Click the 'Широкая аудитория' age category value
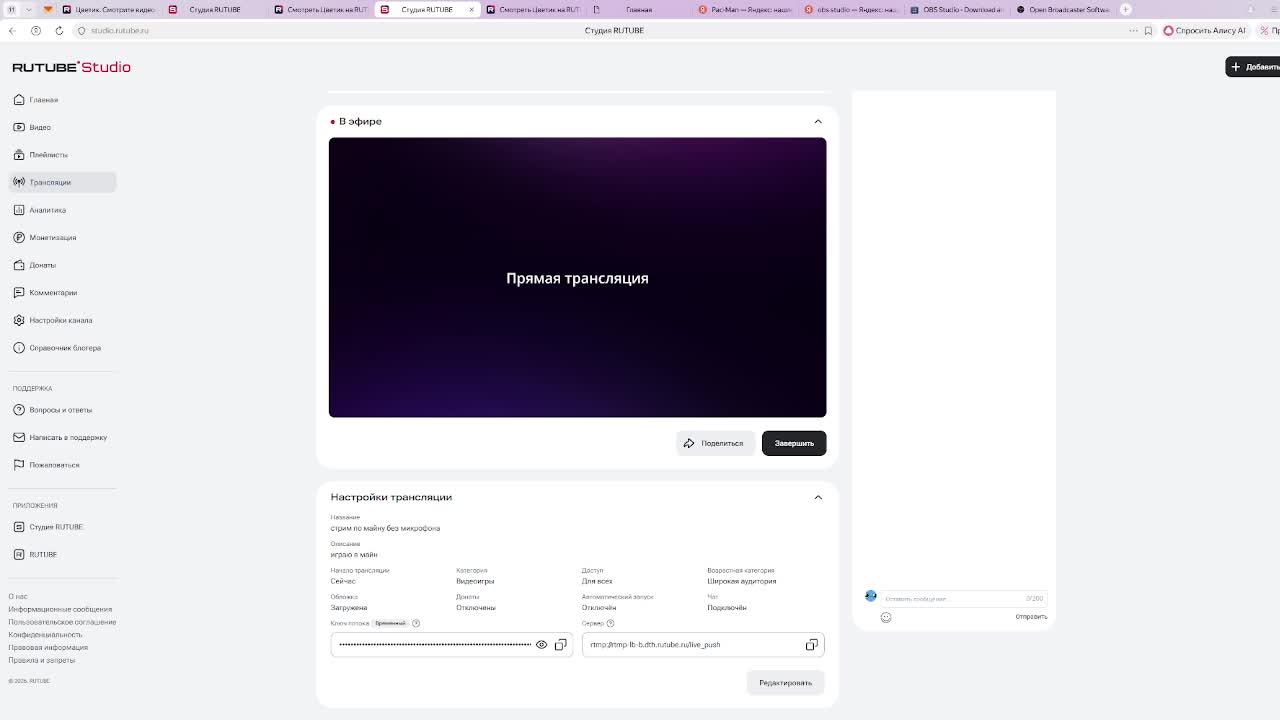The image size is (1280, 720). click(x=741, y=581)
